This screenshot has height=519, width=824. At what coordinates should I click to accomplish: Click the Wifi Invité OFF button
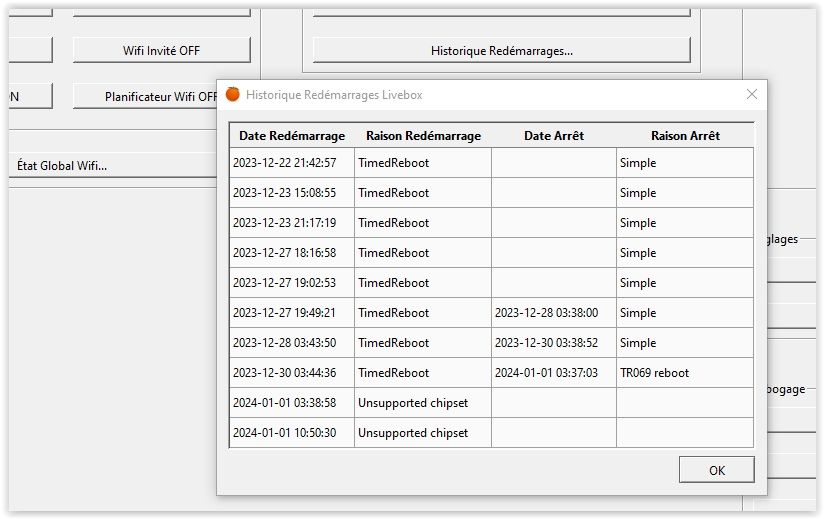(161, 50)
